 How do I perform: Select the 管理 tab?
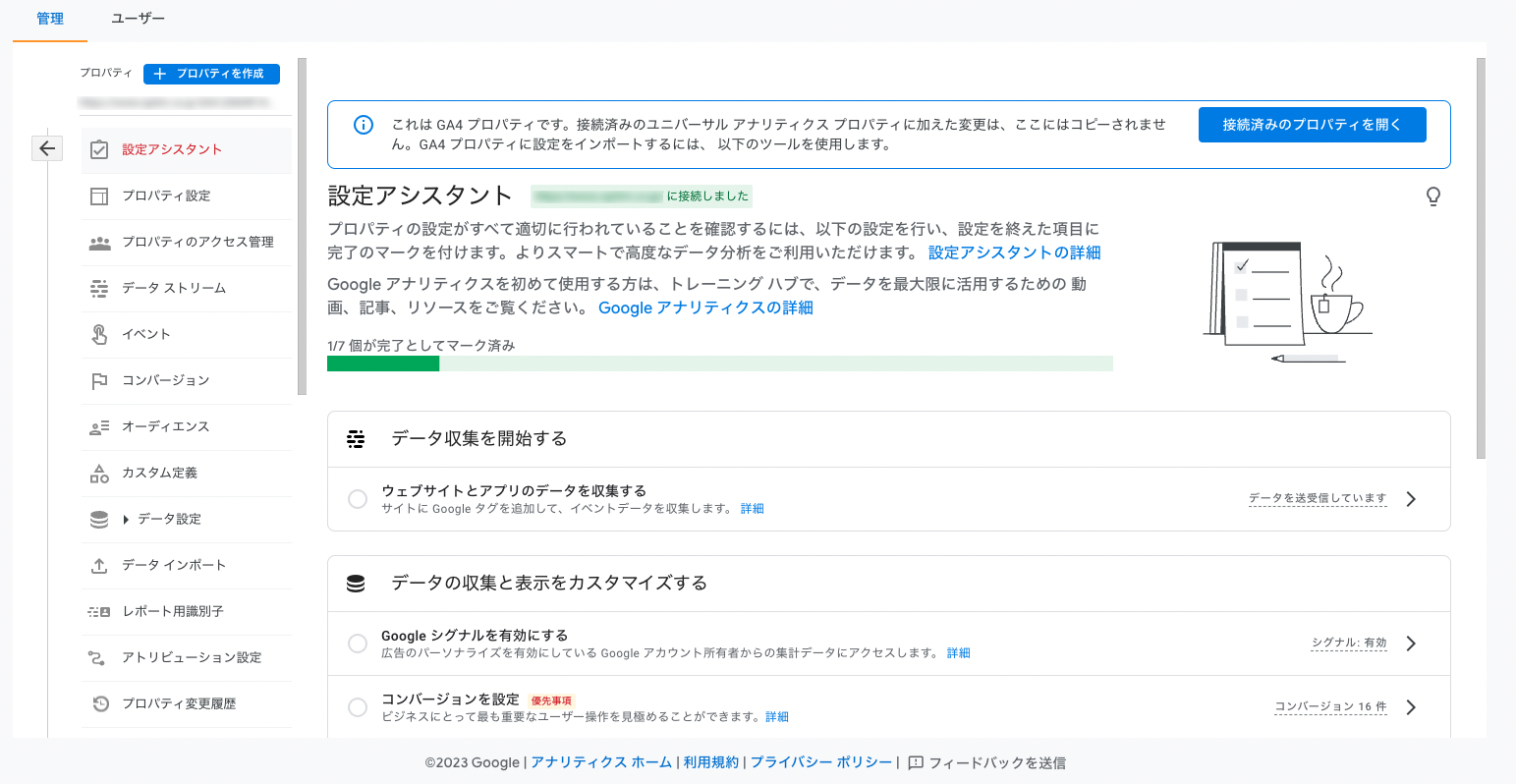tap(49, 17)
